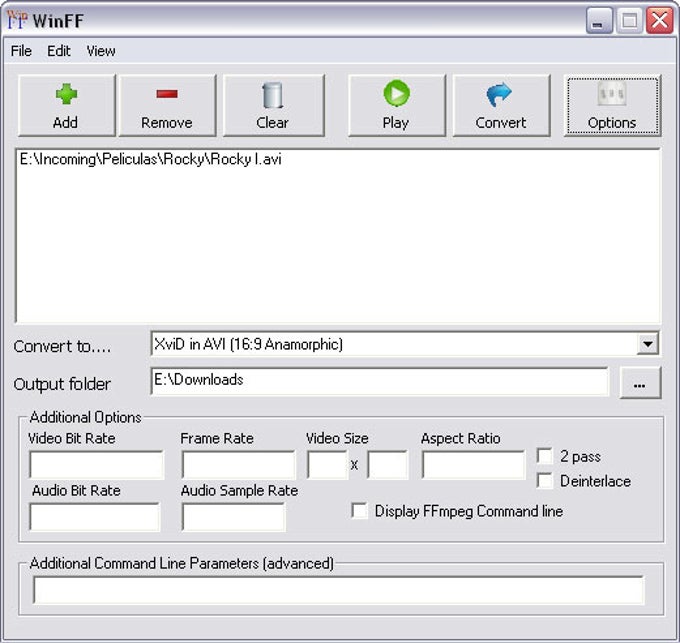Image resolution: width=680 pixels, height=643 pixels.
Task: Enable the 2 pass checkbox
Action: click(545, 456)
